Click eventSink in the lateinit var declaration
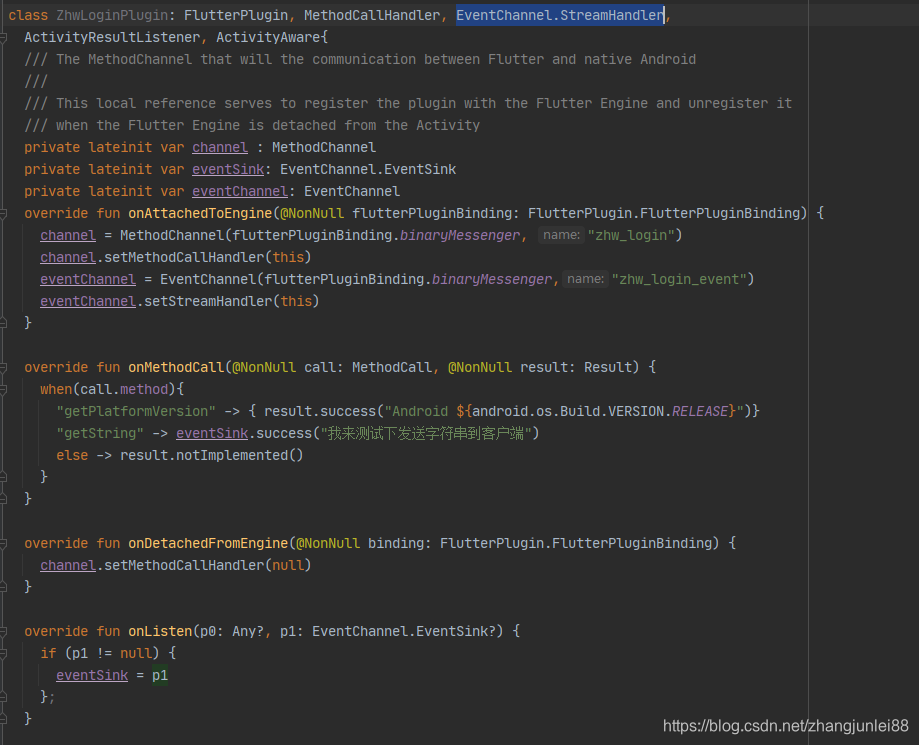Image resolution: width=919 pixels, height=745 pixels. pos(228,169)
